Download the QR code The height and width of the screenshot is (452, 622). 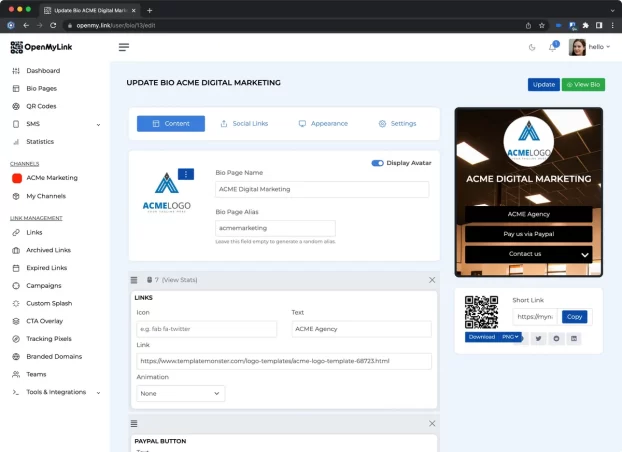point(482,337)
